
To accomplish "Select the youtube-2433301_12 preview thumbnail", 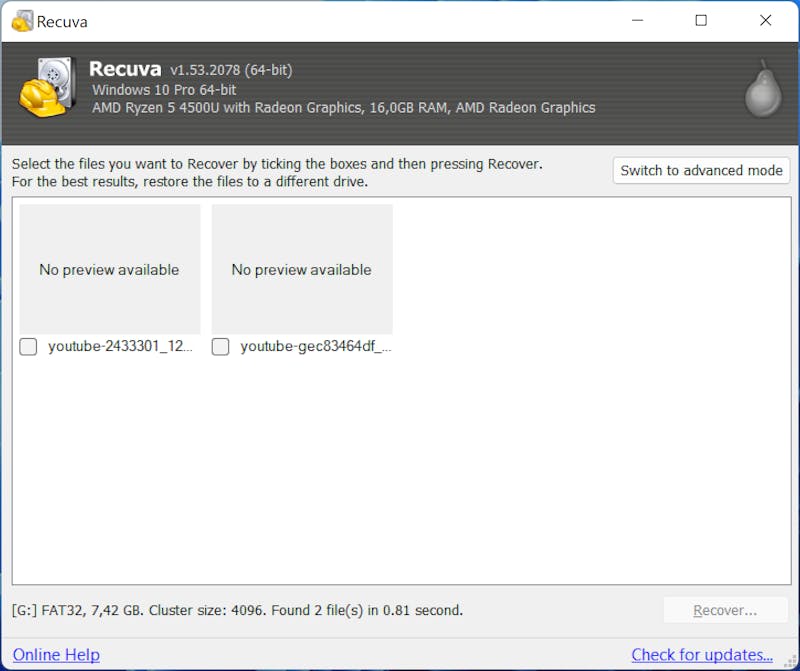I will [x=110, y=269].
